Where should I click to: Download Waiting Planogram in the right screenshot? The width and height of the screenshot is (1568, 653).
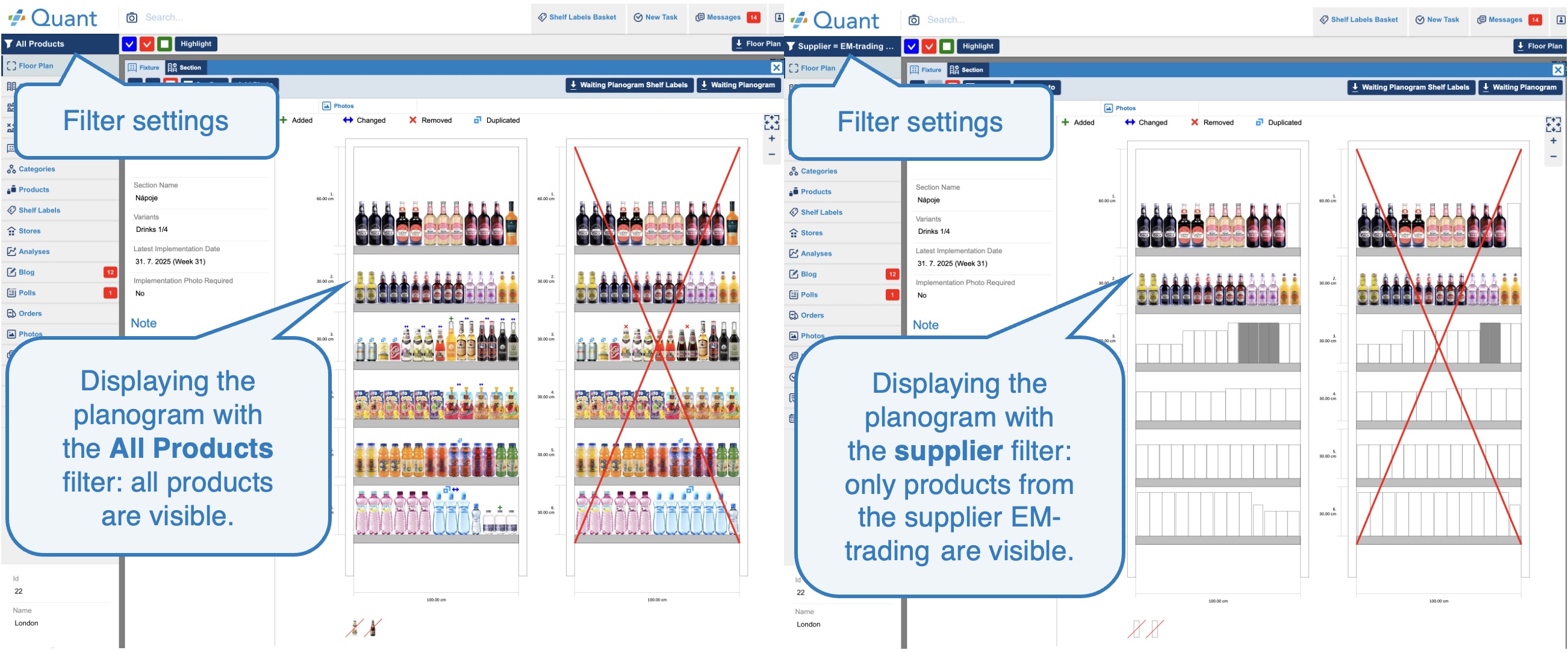point(1520,88)
